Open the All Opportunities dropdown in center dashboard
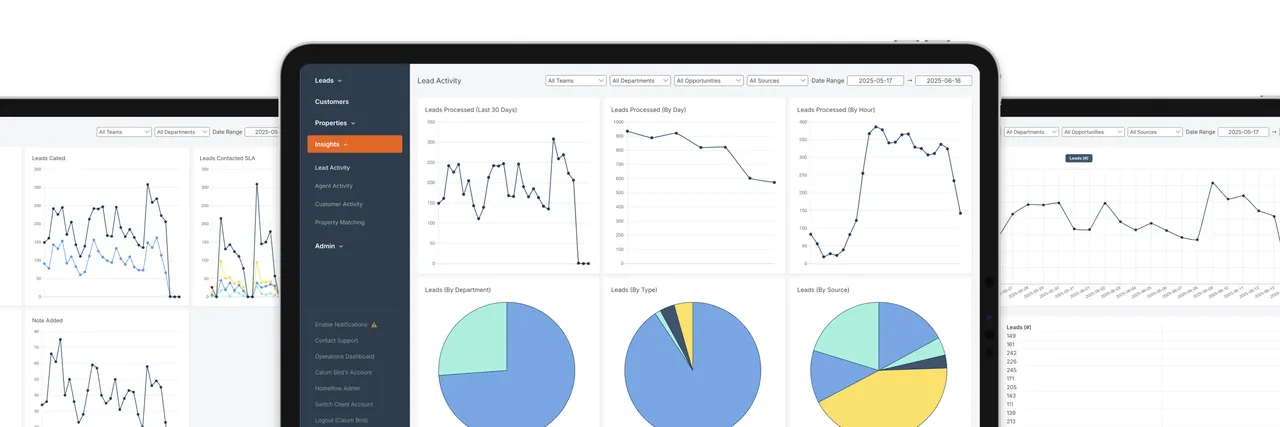Image resolution: width=1280 pixels, height=427 pixels. tap(709, 80)
